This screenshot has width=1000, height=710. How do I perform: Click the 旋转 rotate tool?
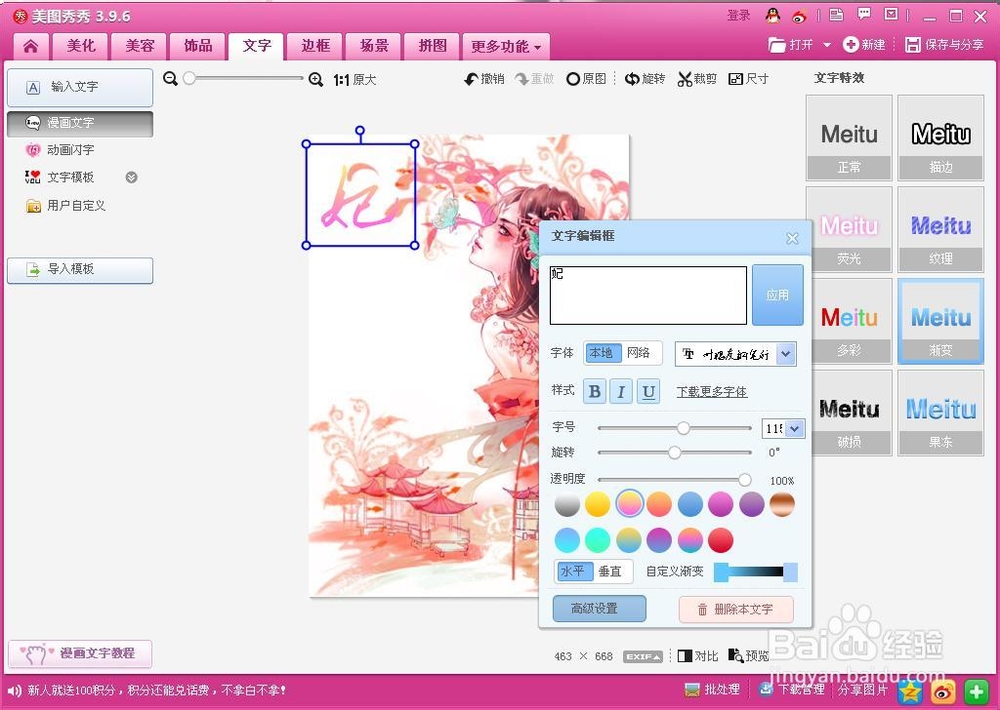click(x=645, y=79)
